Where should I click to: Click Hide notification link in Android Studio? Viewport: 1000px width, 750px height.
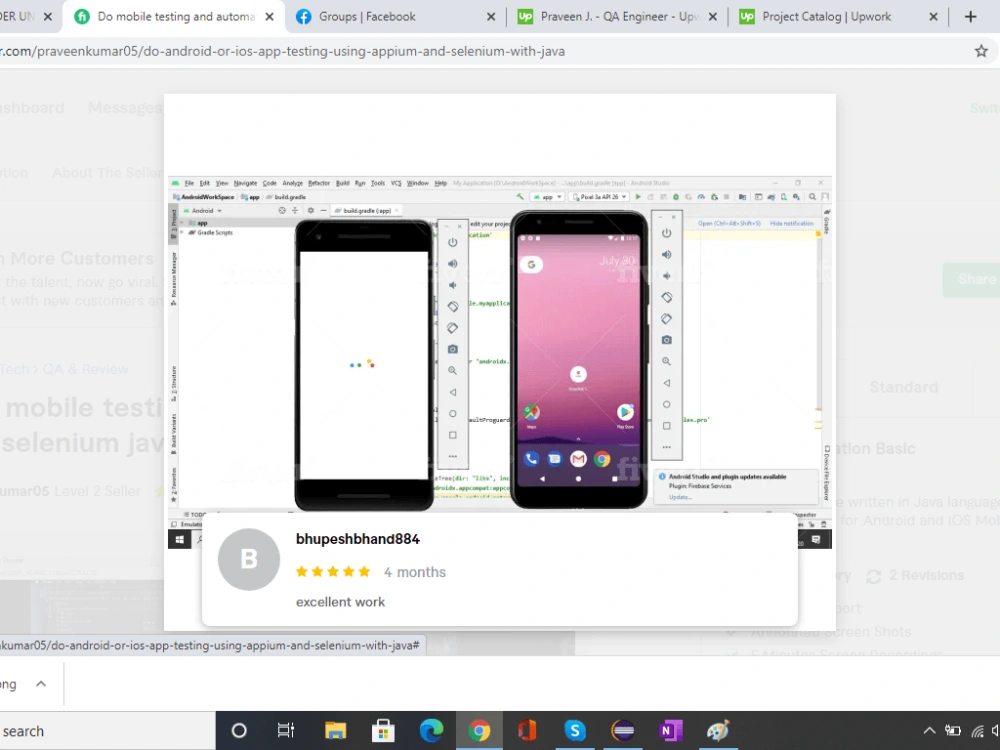(791, 224)
